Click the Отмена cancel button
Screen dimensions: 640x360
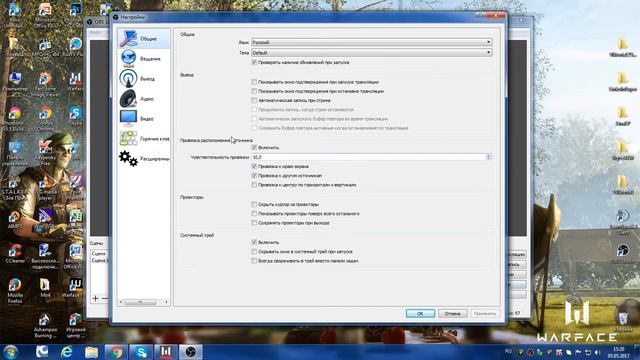point(452,313)
